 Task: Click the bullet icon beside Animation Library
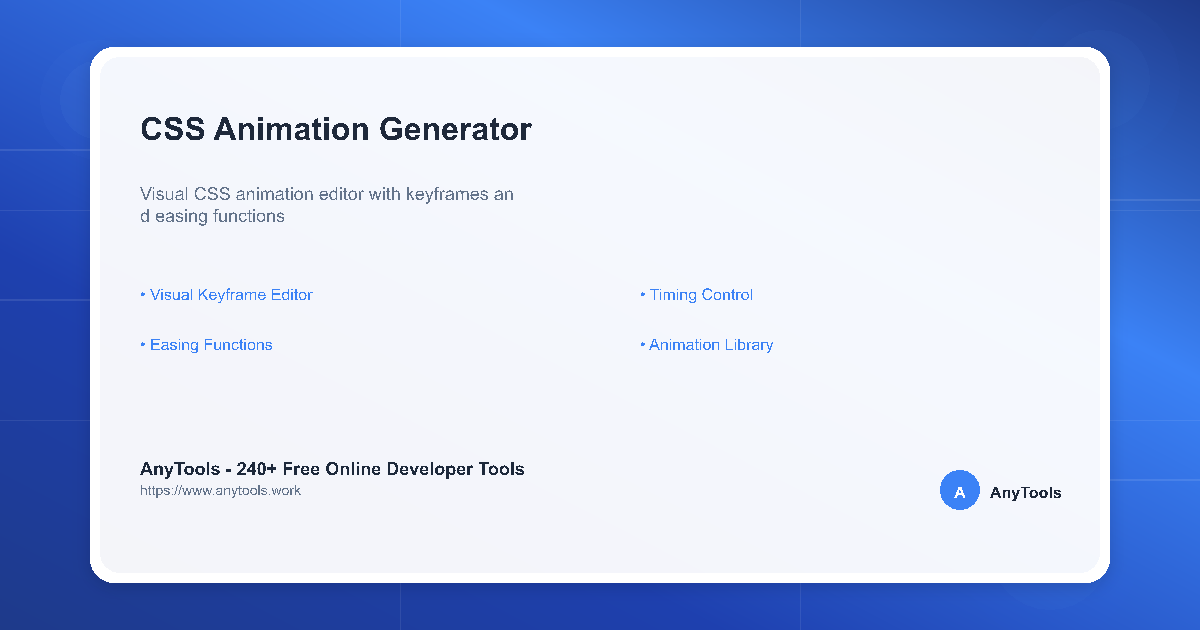click(x=642, y=344)
